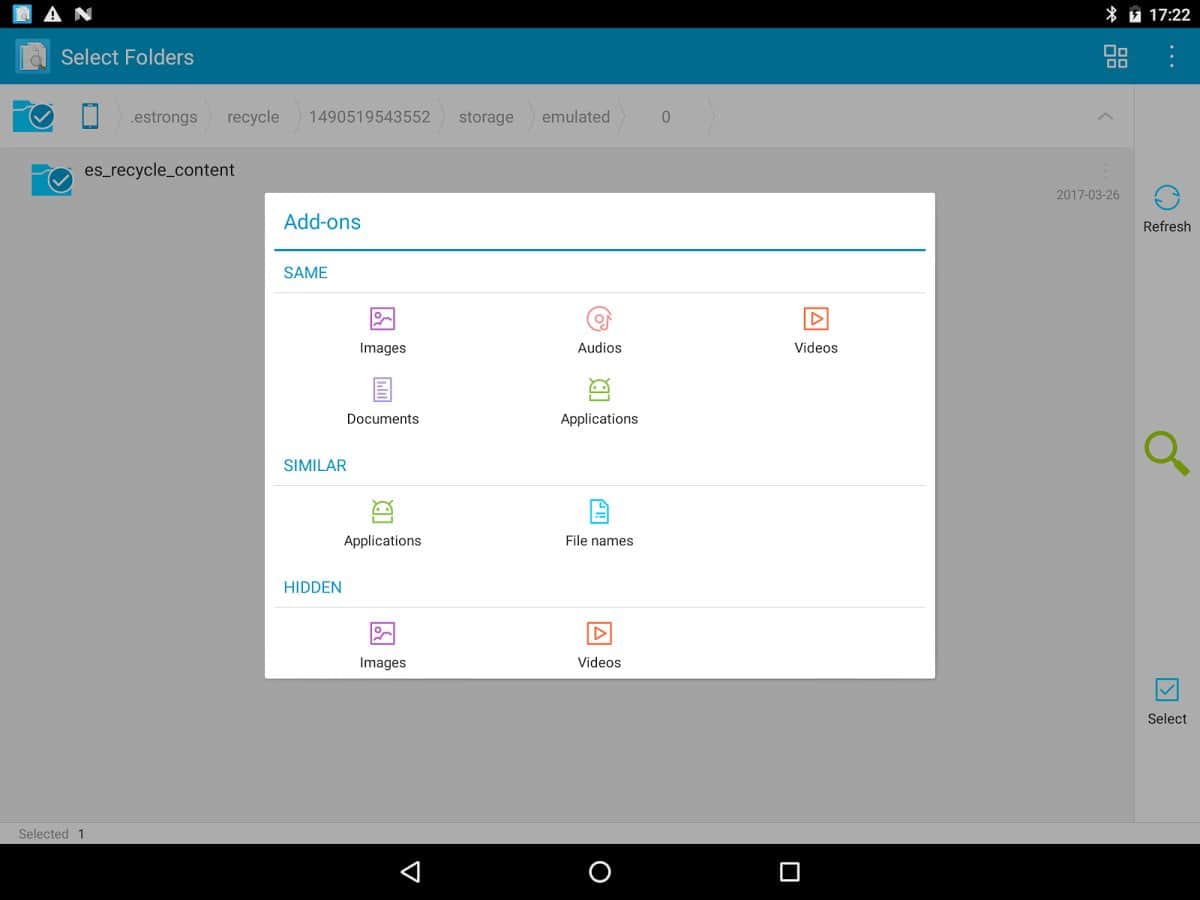Select Images under the HIDDEN section

point(382,646)
